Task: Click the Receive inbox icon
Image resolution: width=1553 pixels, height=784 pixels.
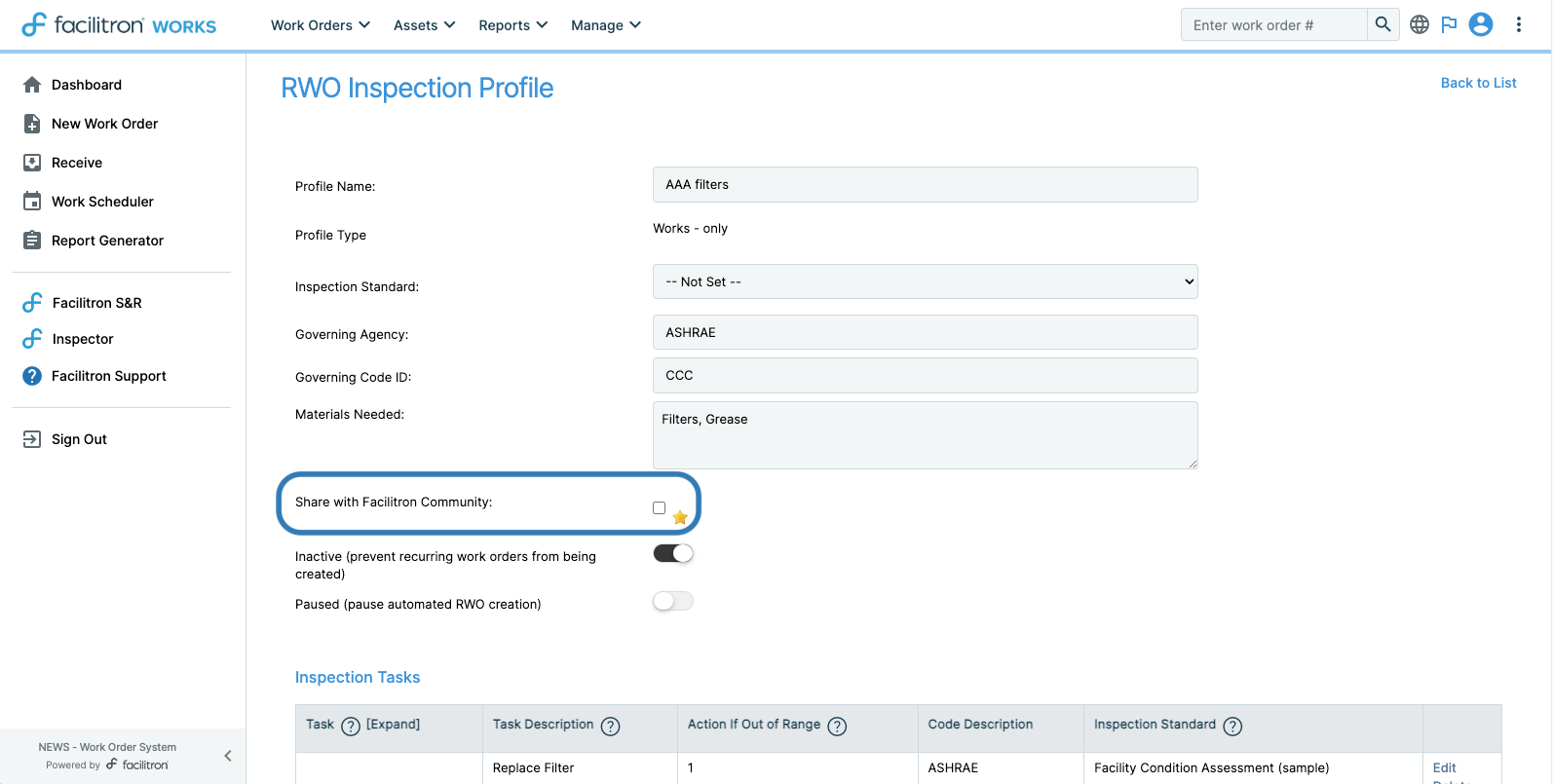Action: point(32,163)
